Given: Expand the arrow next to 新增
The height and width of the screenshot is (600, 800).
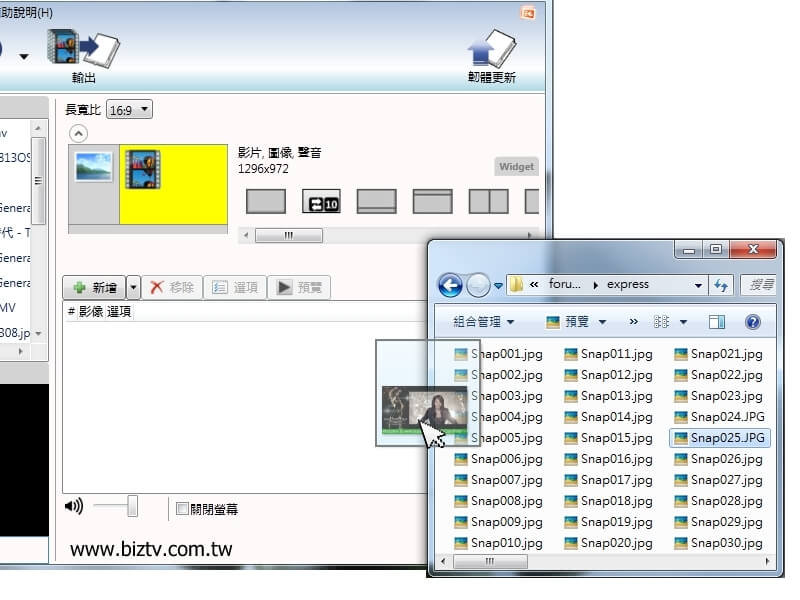Looking at the screenshot, I should click(x=133, y=288).
